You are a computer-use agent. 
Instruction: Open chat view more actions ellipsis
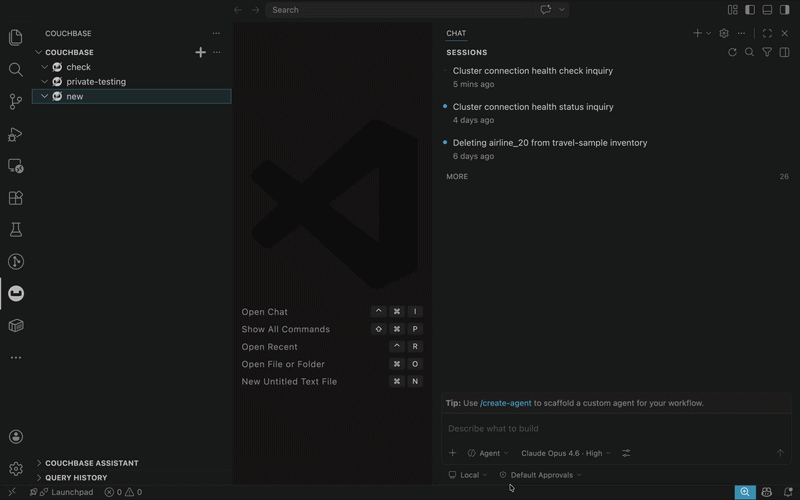[x=741, y=33]
